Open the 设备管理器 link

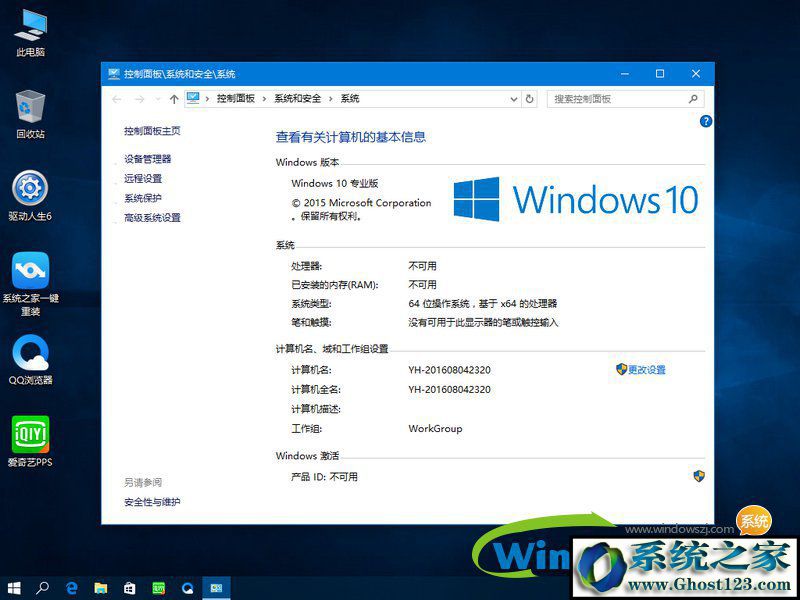[147, 159]
